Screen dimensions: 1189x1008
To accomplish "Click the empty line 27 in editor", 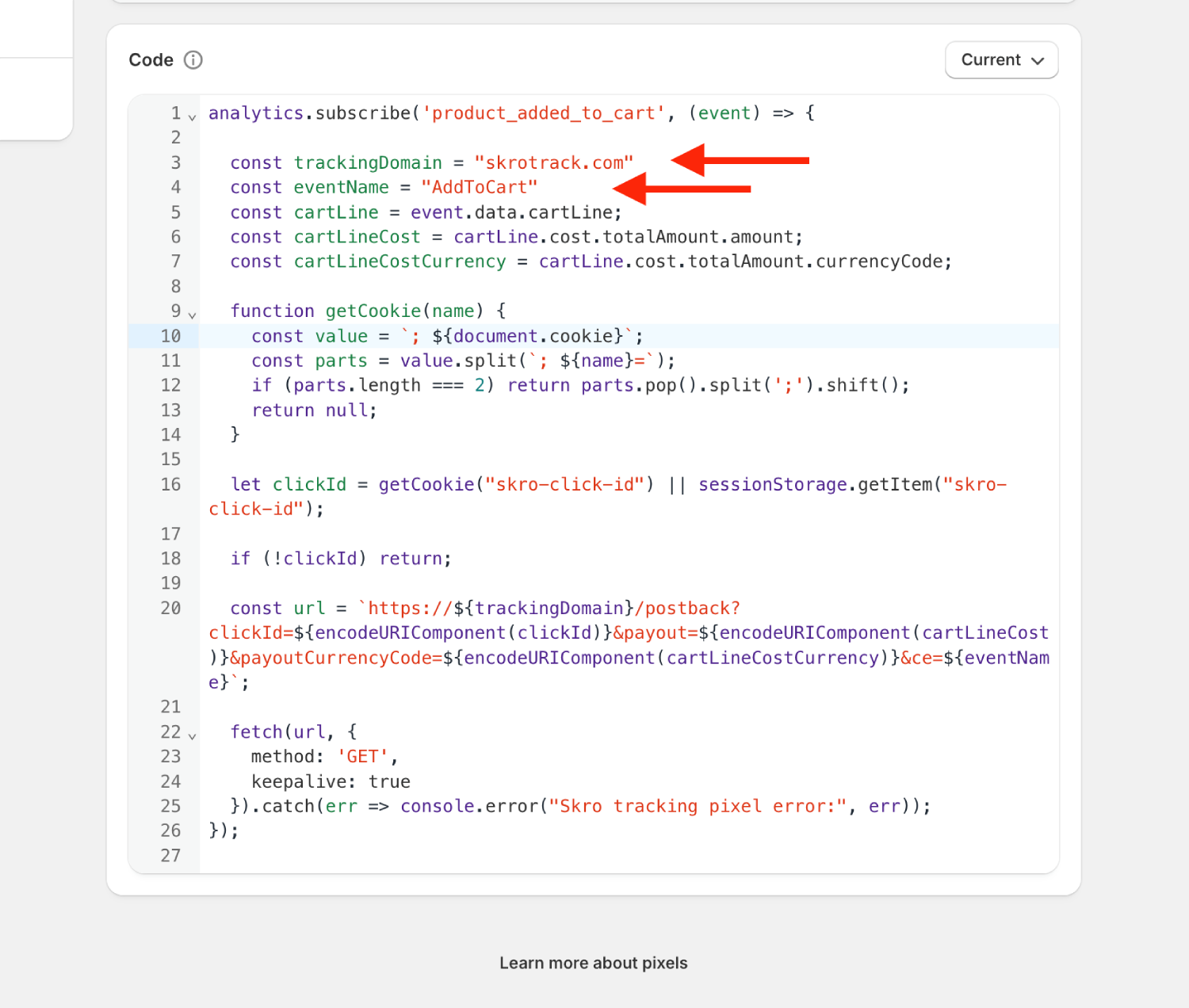I will tap(629, 856).
